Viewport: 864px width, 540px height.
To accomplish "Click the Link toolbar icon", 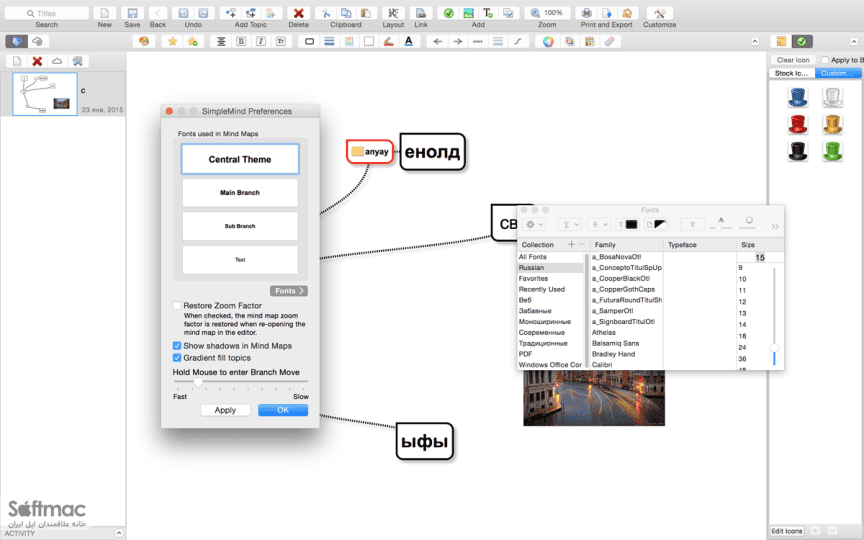I will point(421,13).
